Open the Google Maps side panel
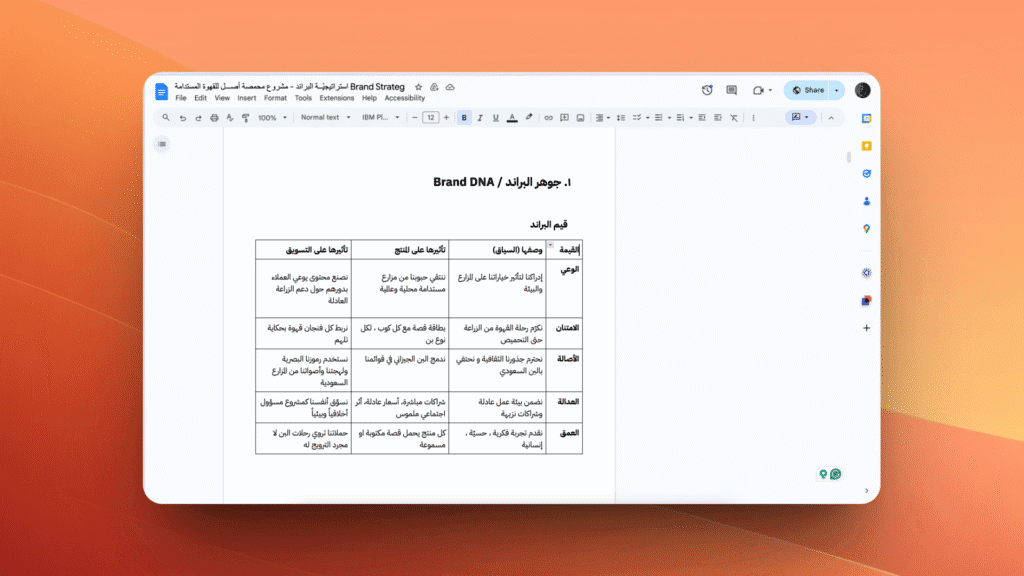This screenshot has width=1024, height=576. [x=867, y=229]
